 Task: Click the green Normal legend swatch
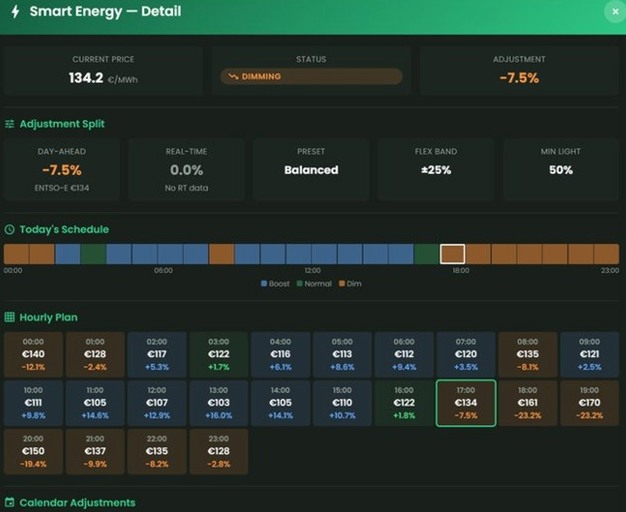coord(299,284)
